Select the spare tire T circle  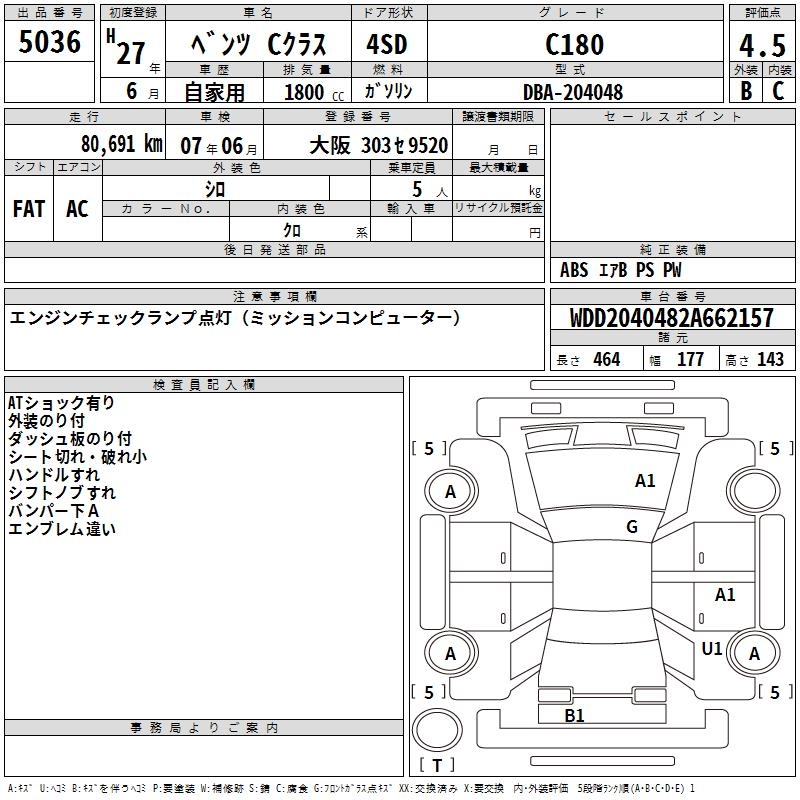(437, 729)
